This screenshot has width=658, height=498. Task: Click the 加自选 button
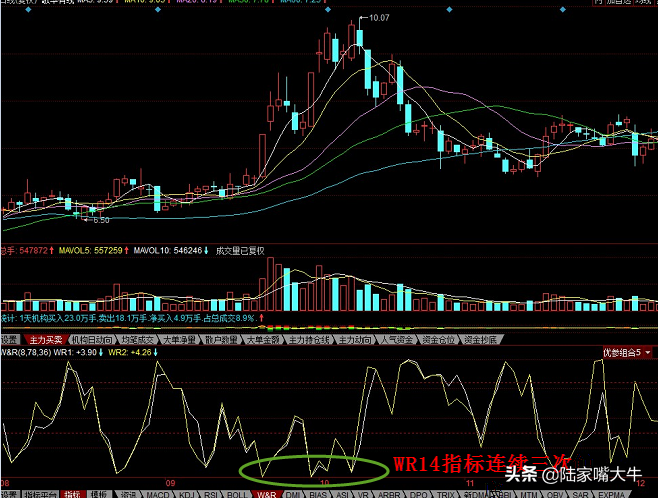pos(619,2)
